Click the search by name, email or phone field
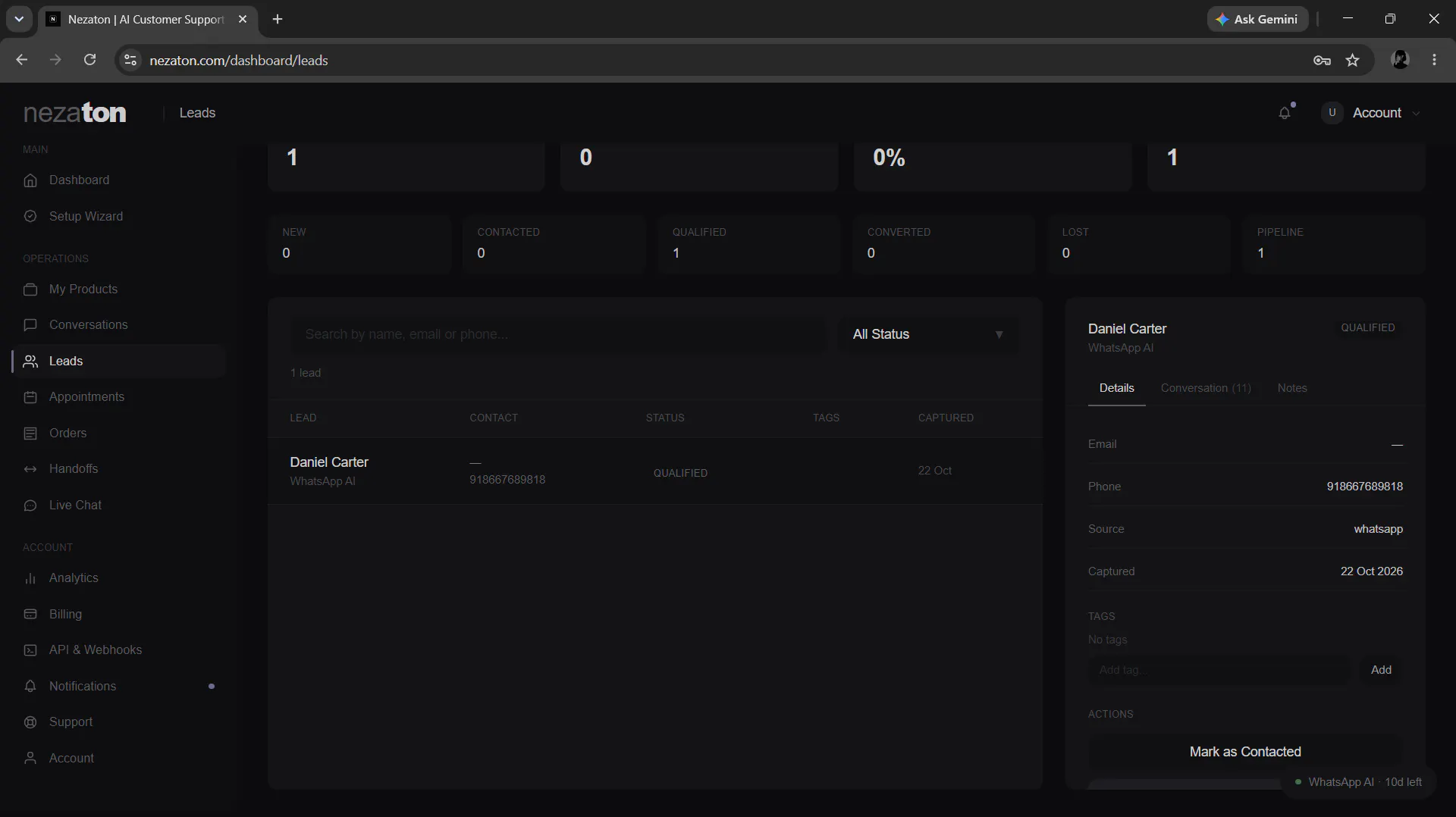1456x817 pixels. click(558, 334)
